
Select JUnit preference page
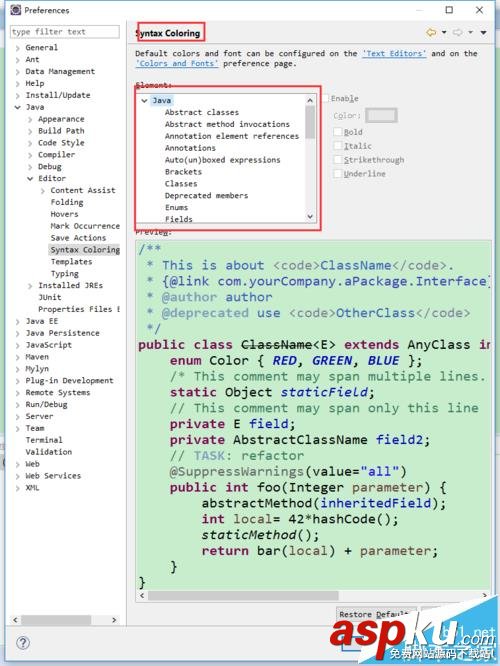click(50, 297)
